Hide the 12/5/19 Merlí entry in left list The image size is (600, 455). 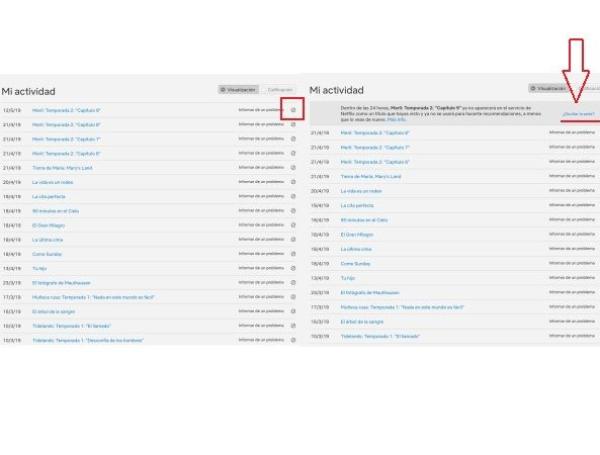293,110
